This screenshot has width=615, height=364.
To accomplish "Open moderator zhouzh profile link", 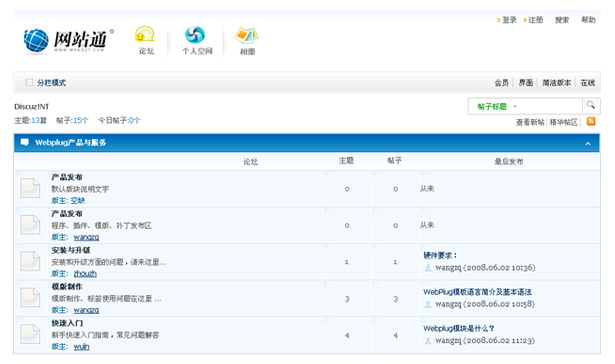I will [x=85, y=273].
